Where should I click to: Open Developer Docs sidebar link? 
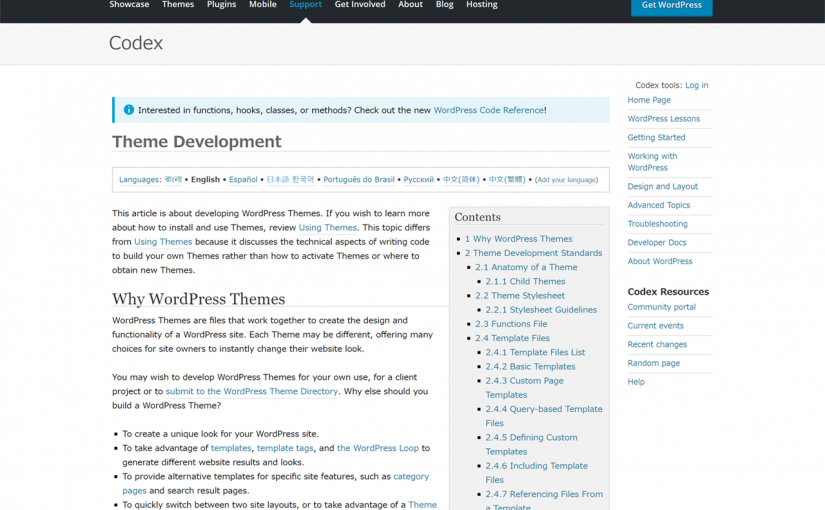click(x=657, y=243)
